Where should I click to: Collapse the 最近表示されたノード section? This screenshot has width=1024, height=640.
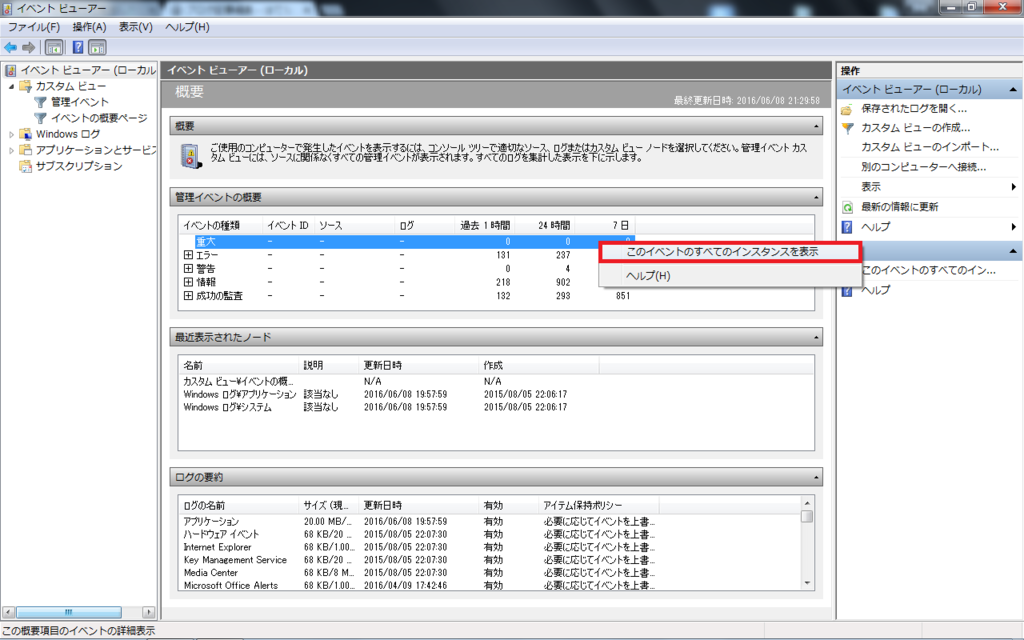coord(816,338)
